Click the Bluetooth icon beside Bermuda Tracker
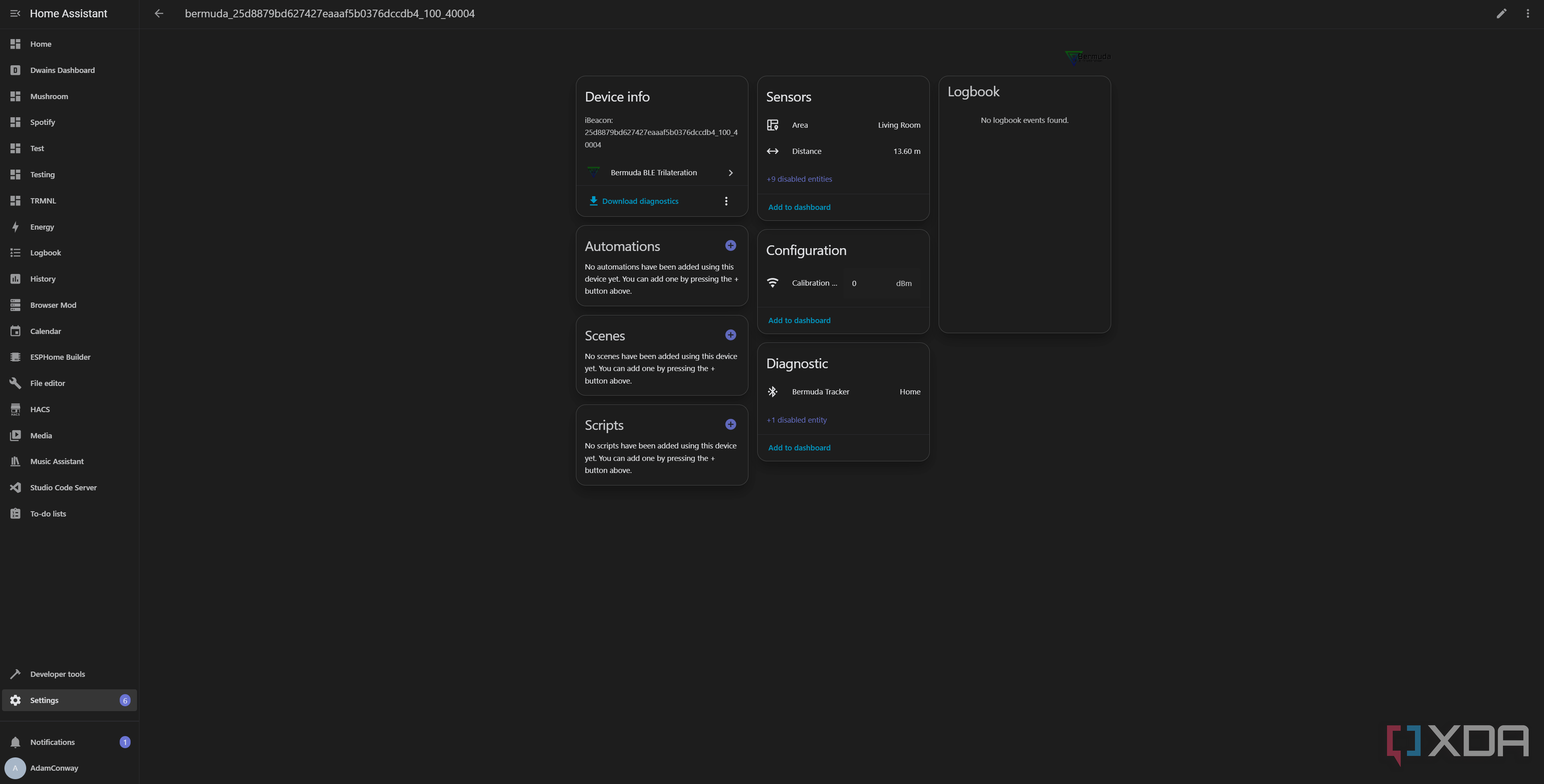 point(772,392)
